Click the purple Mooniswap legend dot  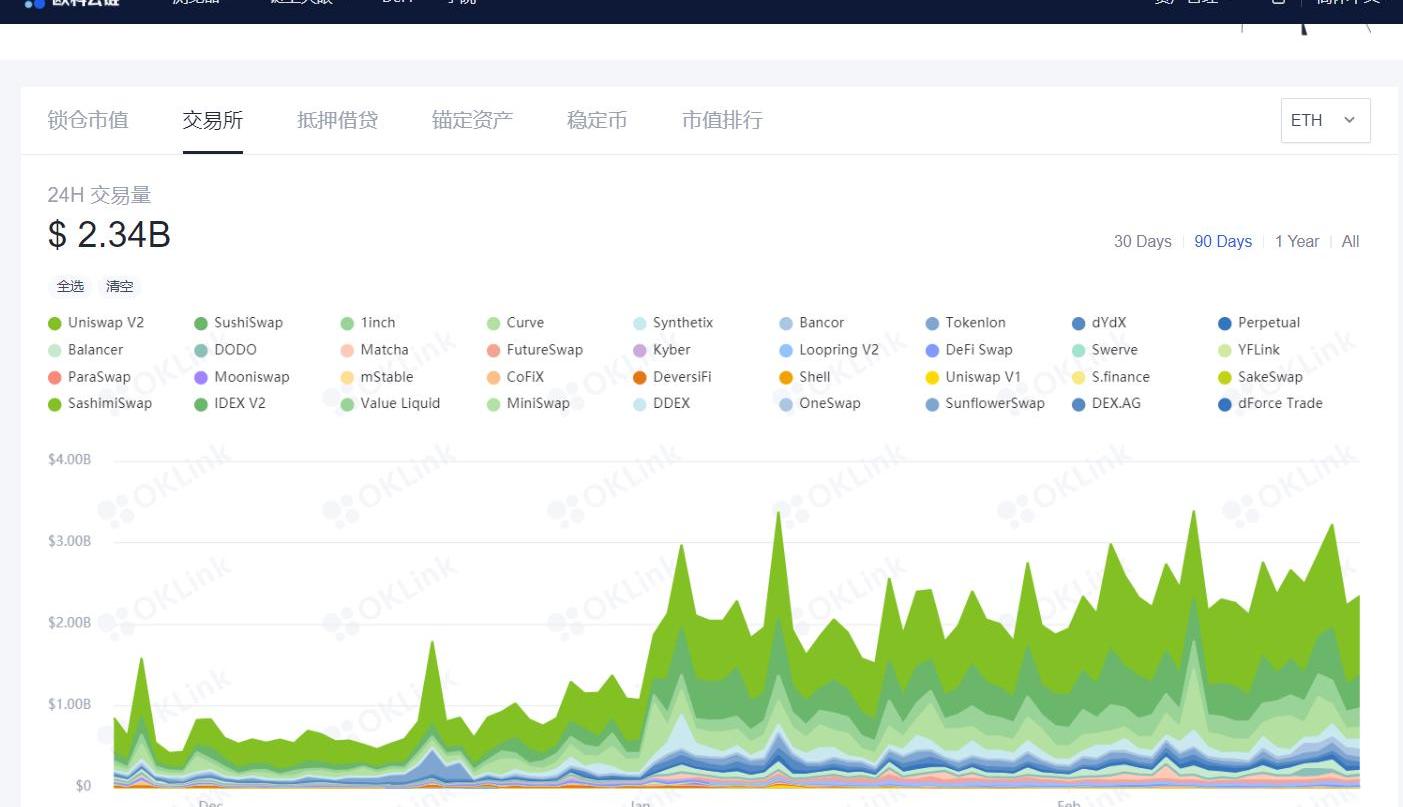coord(201,378)
